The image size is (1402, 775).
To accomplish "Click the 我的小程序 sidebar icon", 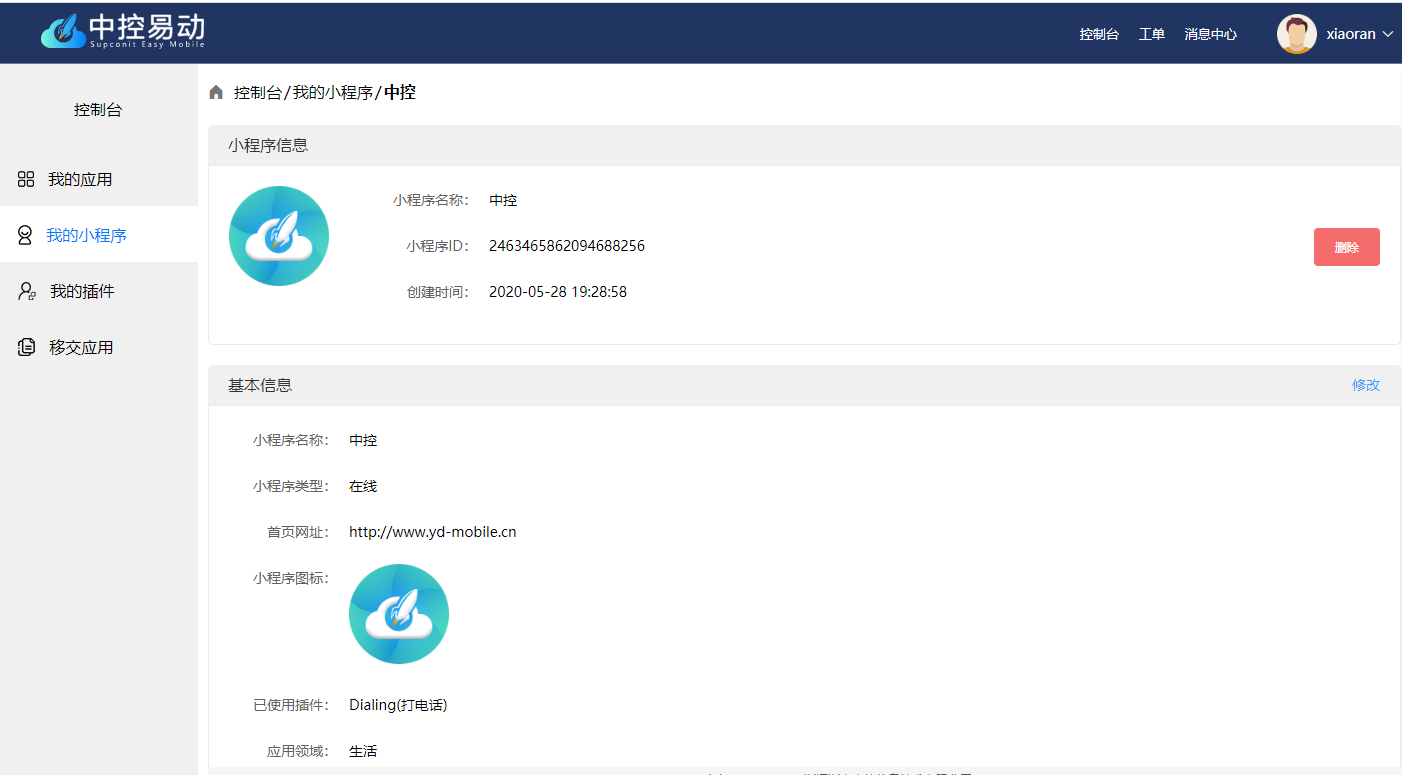I will (25, 235).
